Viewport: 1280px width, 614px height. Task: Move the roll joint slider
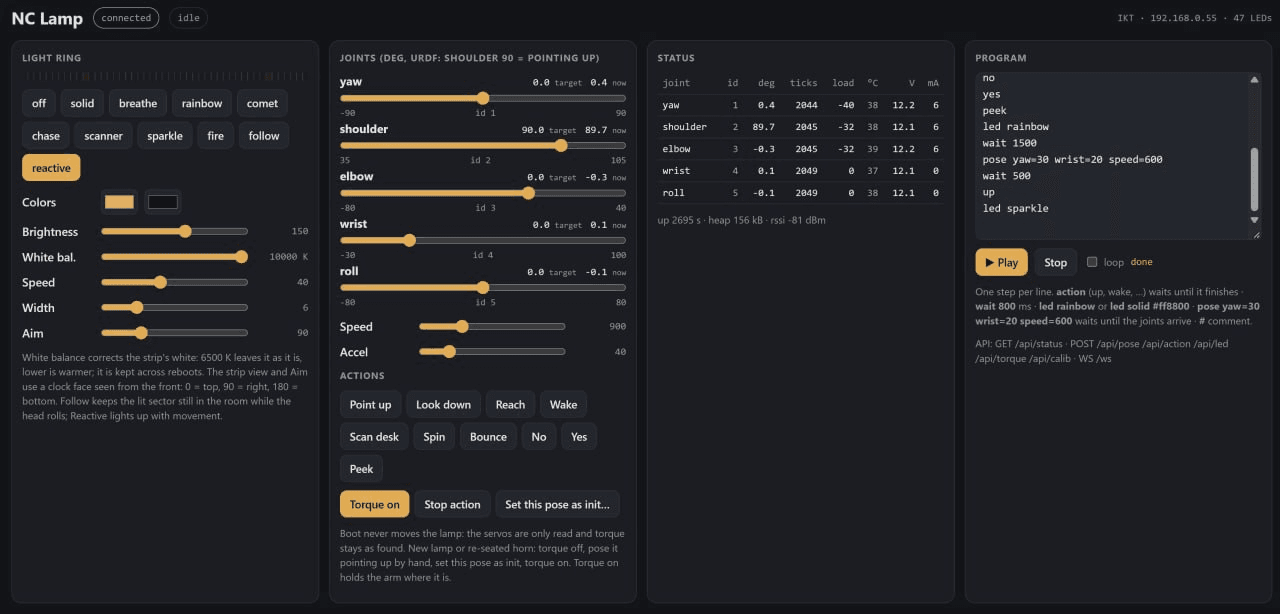pos(483,287)
